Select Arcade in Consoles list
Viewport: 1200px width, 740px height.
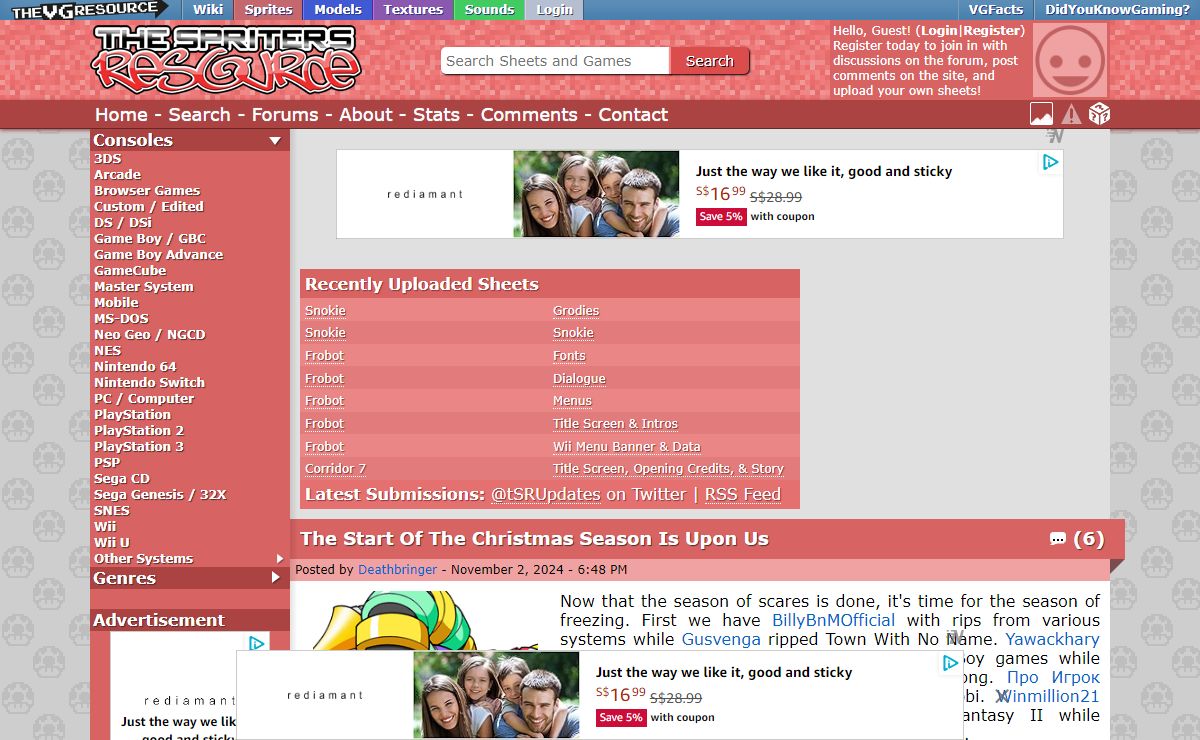click(117, 175)
